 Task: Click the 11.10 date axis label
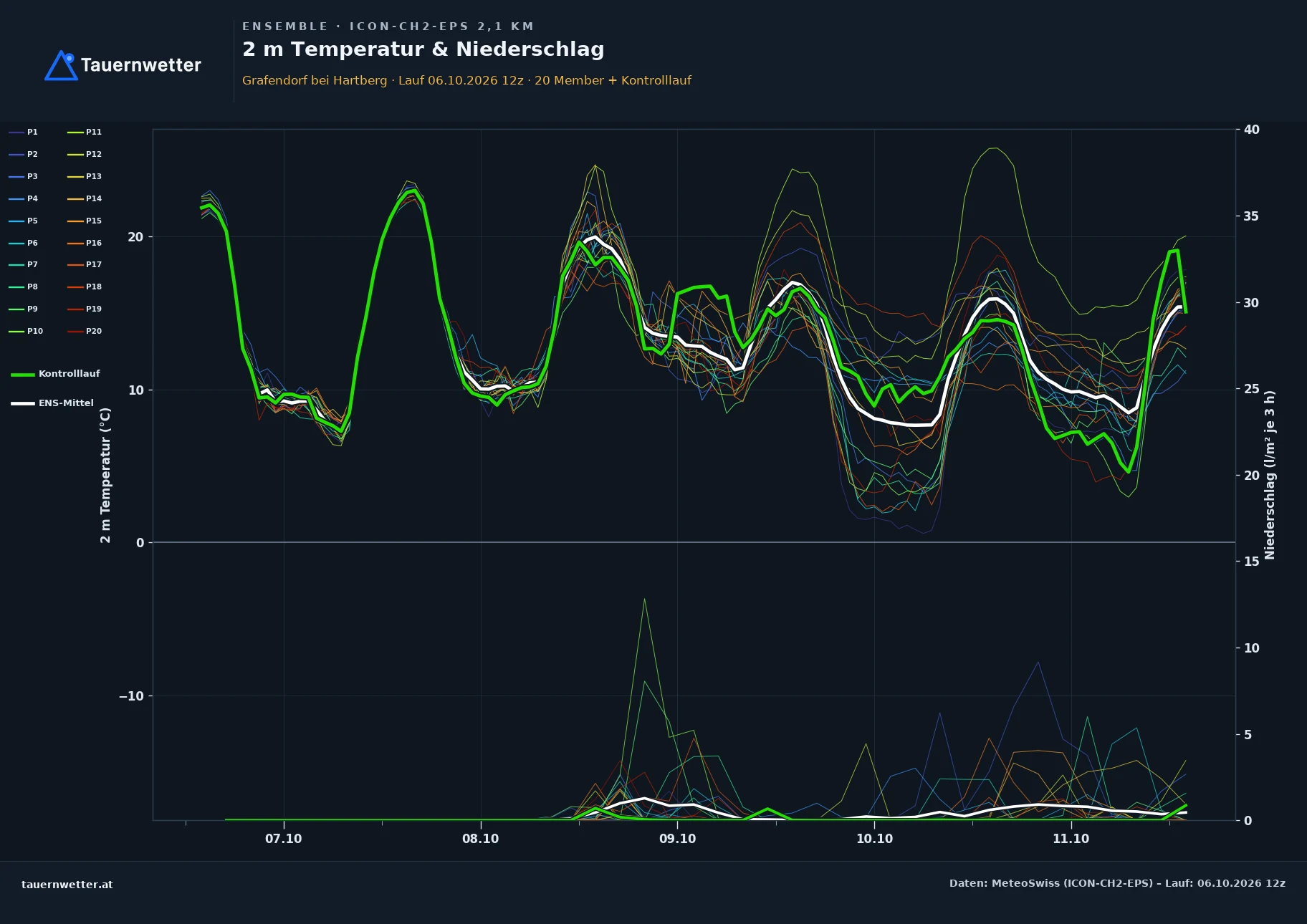point(1071,839)
